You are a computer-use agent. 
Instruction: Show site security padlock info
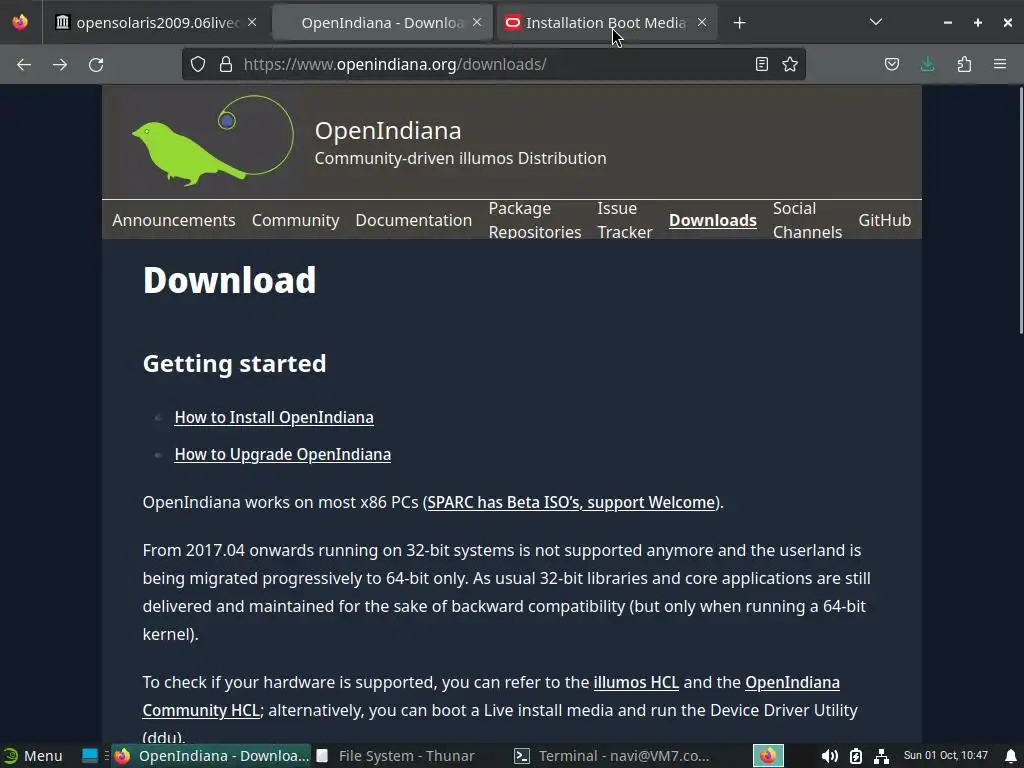226,64
